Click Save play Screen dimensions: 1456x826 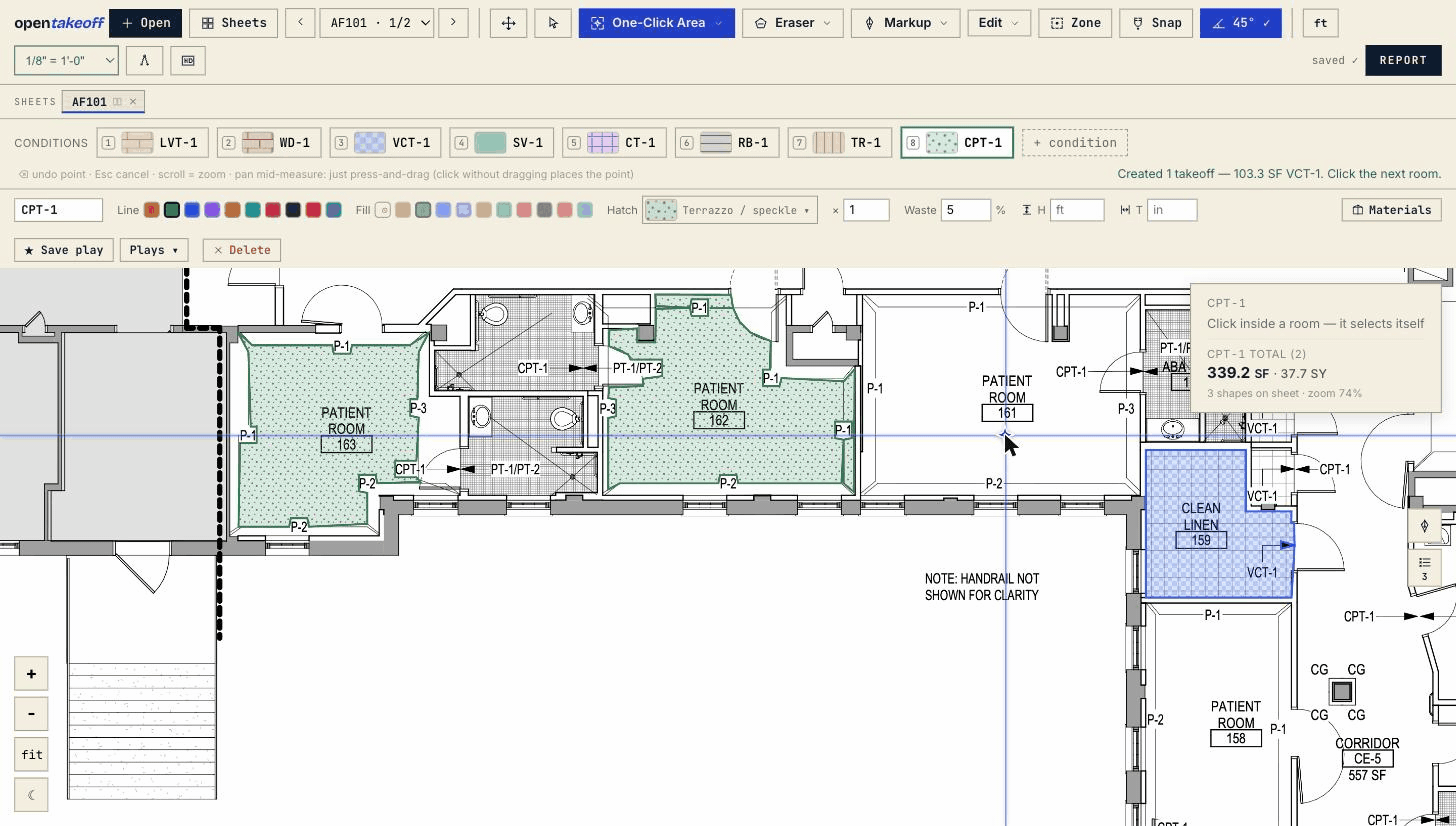[64, 250]
